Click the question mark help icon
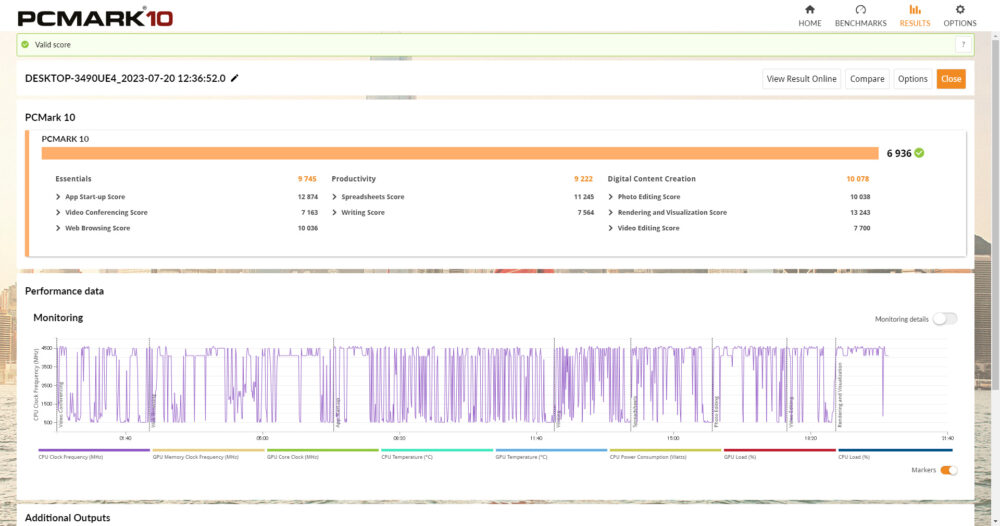1000x526 pixels. click(x=963, y=45)
